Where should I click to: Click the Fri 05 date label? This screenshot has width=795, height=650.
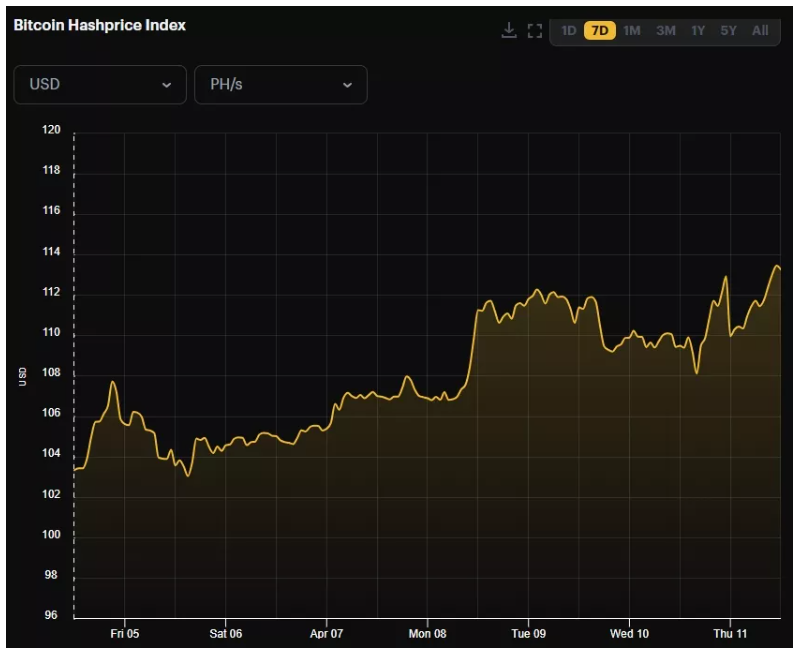point(124,634)
